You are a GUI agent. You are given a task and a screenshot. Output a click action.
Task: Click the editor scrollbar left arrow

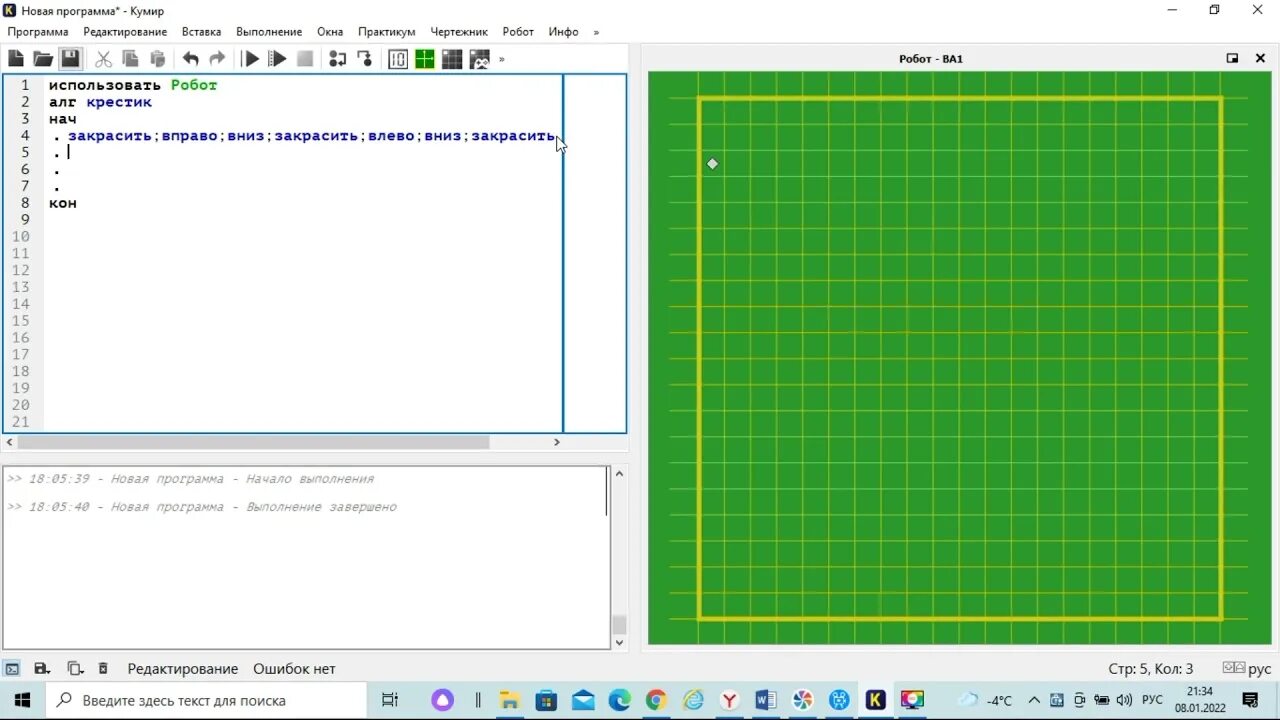click(x=10, y=442)
